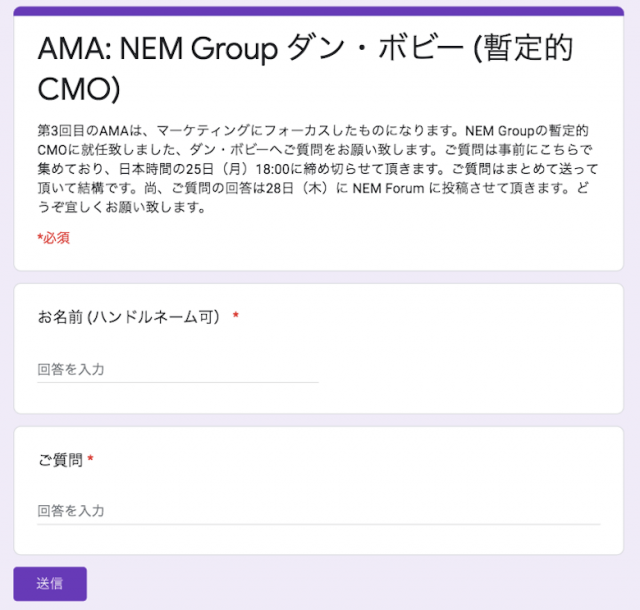640x610 pixels.
Task: Submit the form with 送信 button
Action: point(50,584)
